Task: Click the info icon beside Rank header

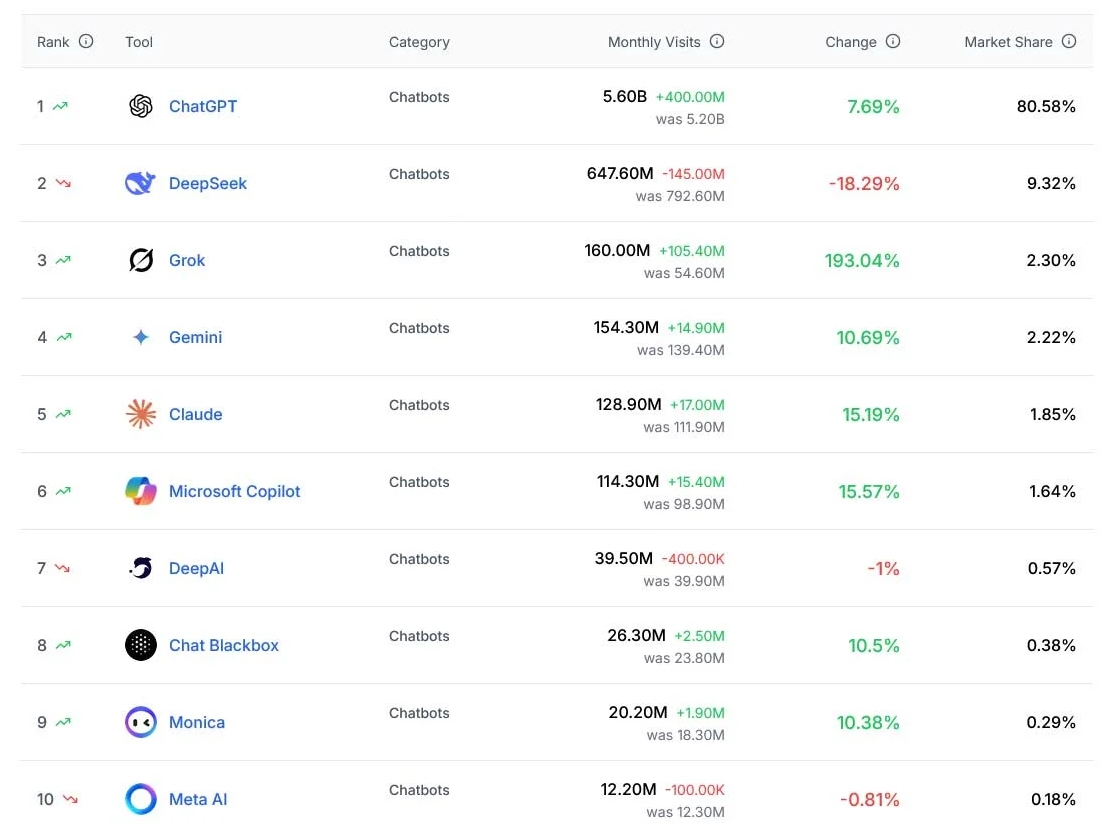Action: [x=86, y=41]
